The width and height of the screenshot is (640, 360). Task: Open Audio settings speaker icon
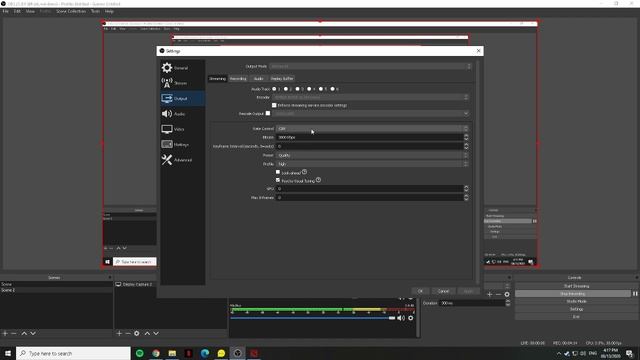point(167,114)
